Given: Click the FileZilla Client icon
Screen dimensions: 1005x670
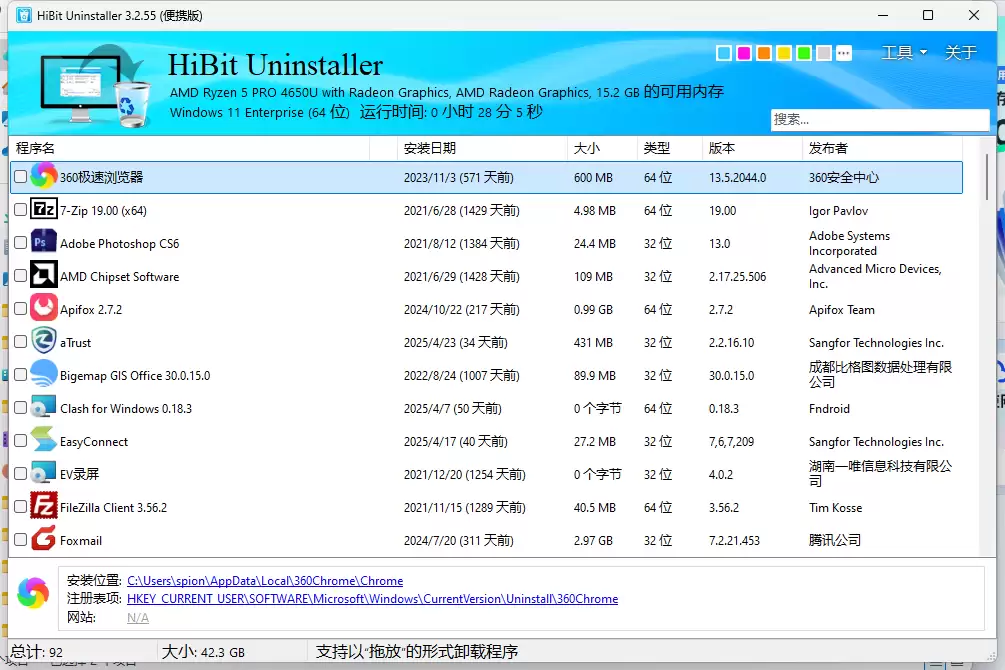Looking at the screenshot, I should 44,506.
